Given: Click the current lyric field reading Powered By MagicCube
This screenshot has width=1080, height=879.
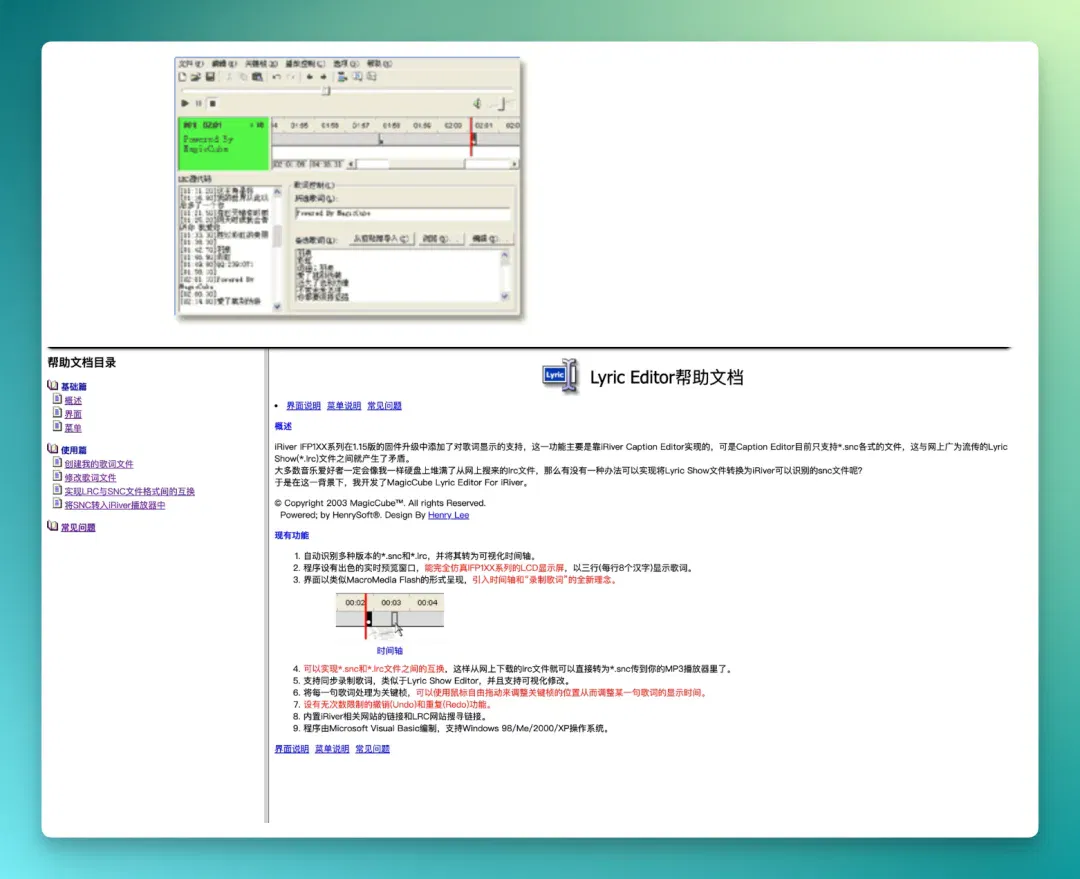Looking at the screenshot, I should coord(403,214).
